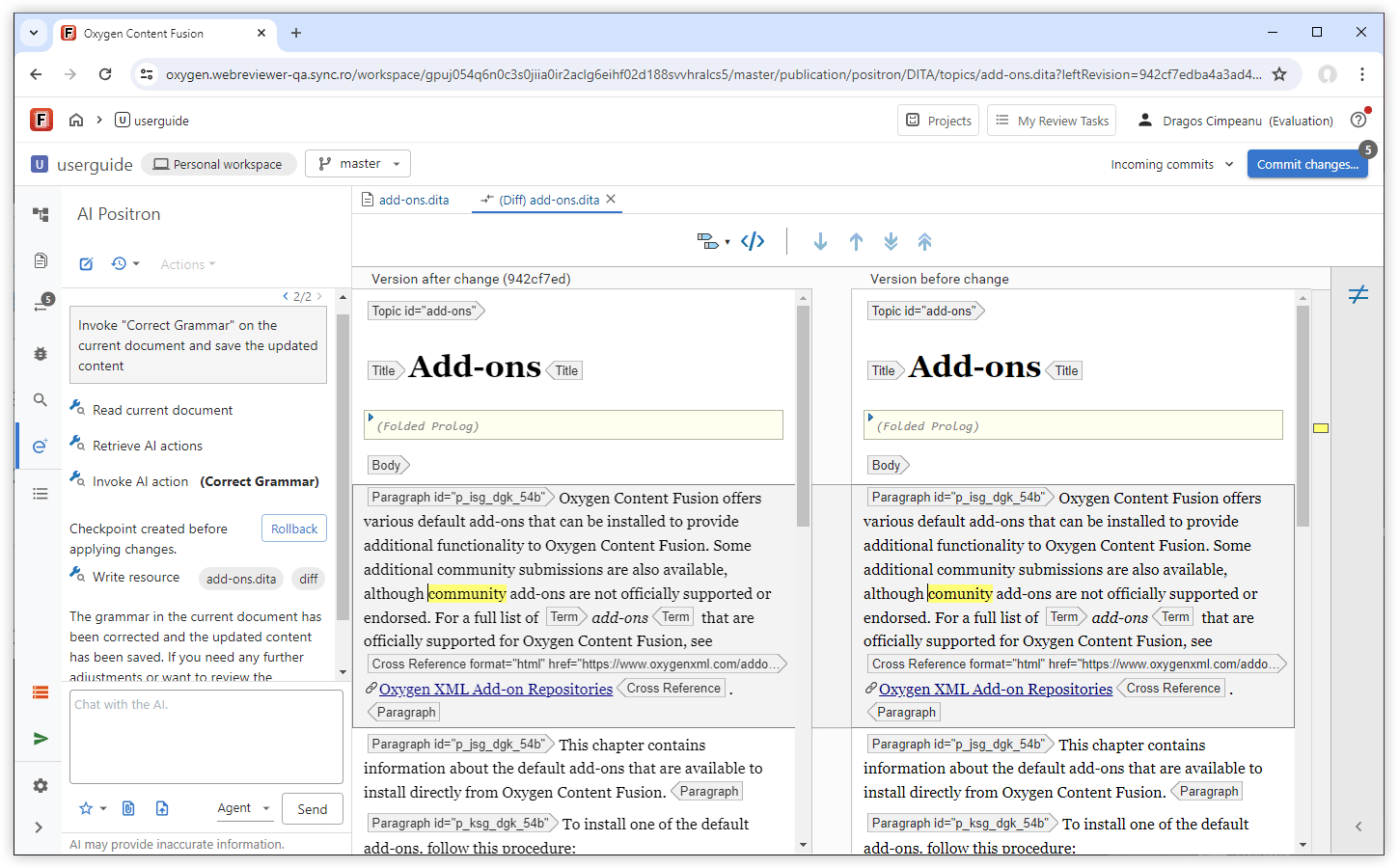Toggle the not-equal differences panel icon
This screenshot has width=1399, height=868.
coord(1358,294)
